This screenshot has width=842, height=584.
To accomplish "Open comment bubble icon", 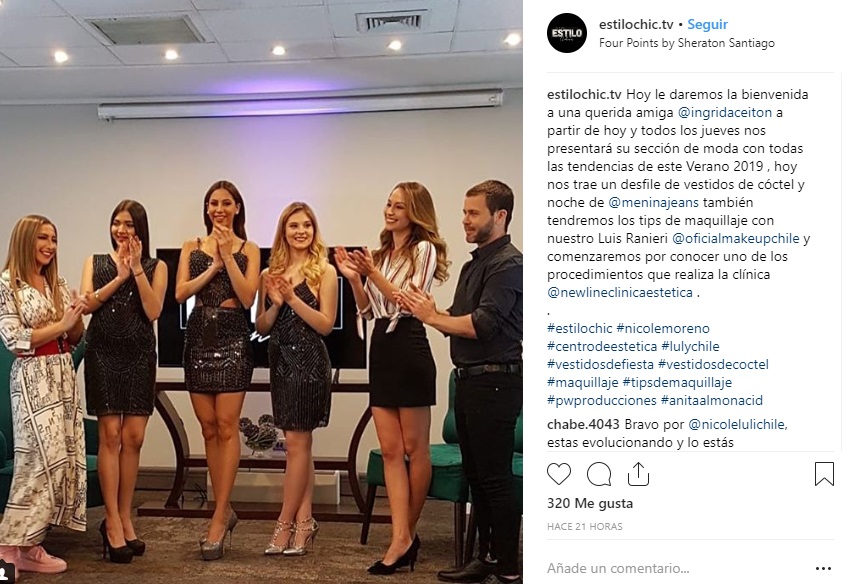I will (x=599, y=474).
